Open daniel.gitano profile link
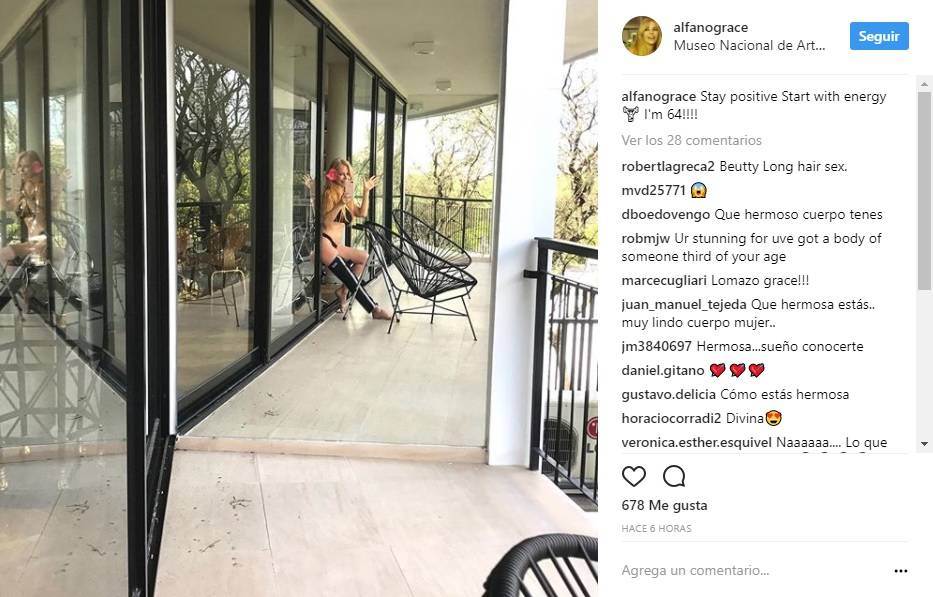Image resolution: width=933 pixels, height=597 pixels. [x=663, y=370]
